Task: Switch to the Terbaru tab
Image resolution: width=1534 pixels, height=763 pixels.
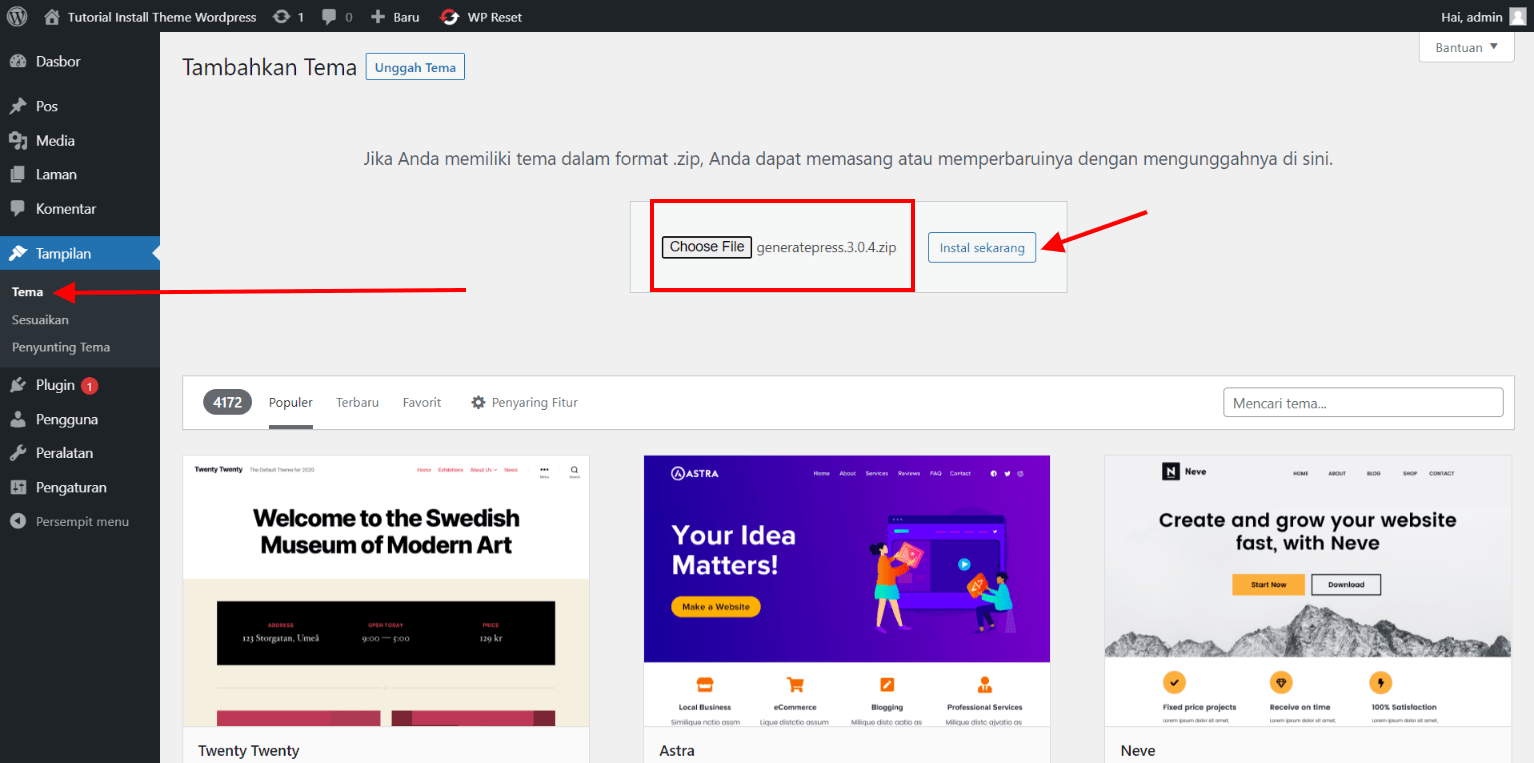Action: pos(357,402)
